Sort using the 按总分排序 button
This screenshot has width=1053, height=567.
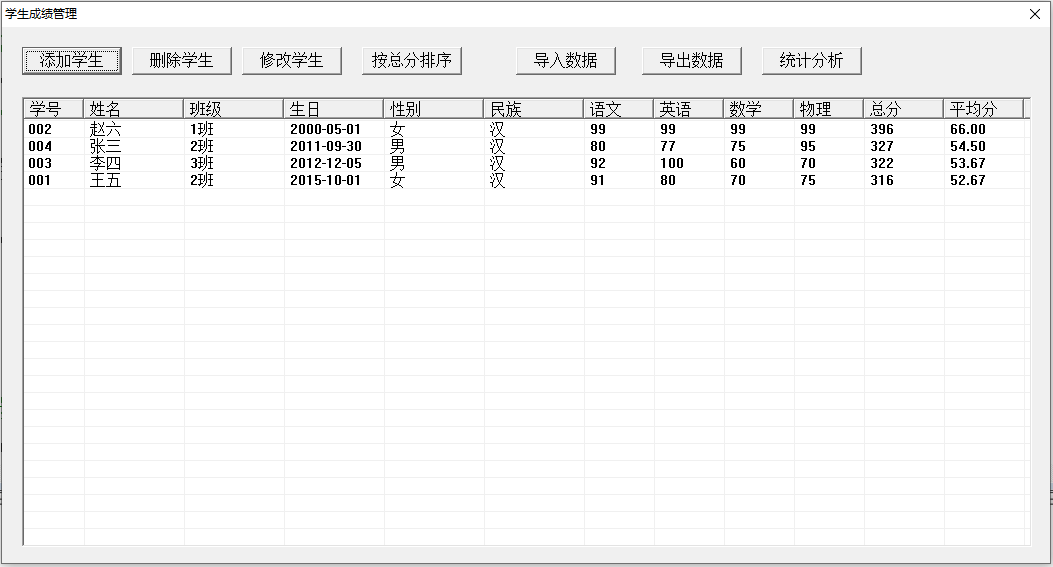click(x=412, y=60)
